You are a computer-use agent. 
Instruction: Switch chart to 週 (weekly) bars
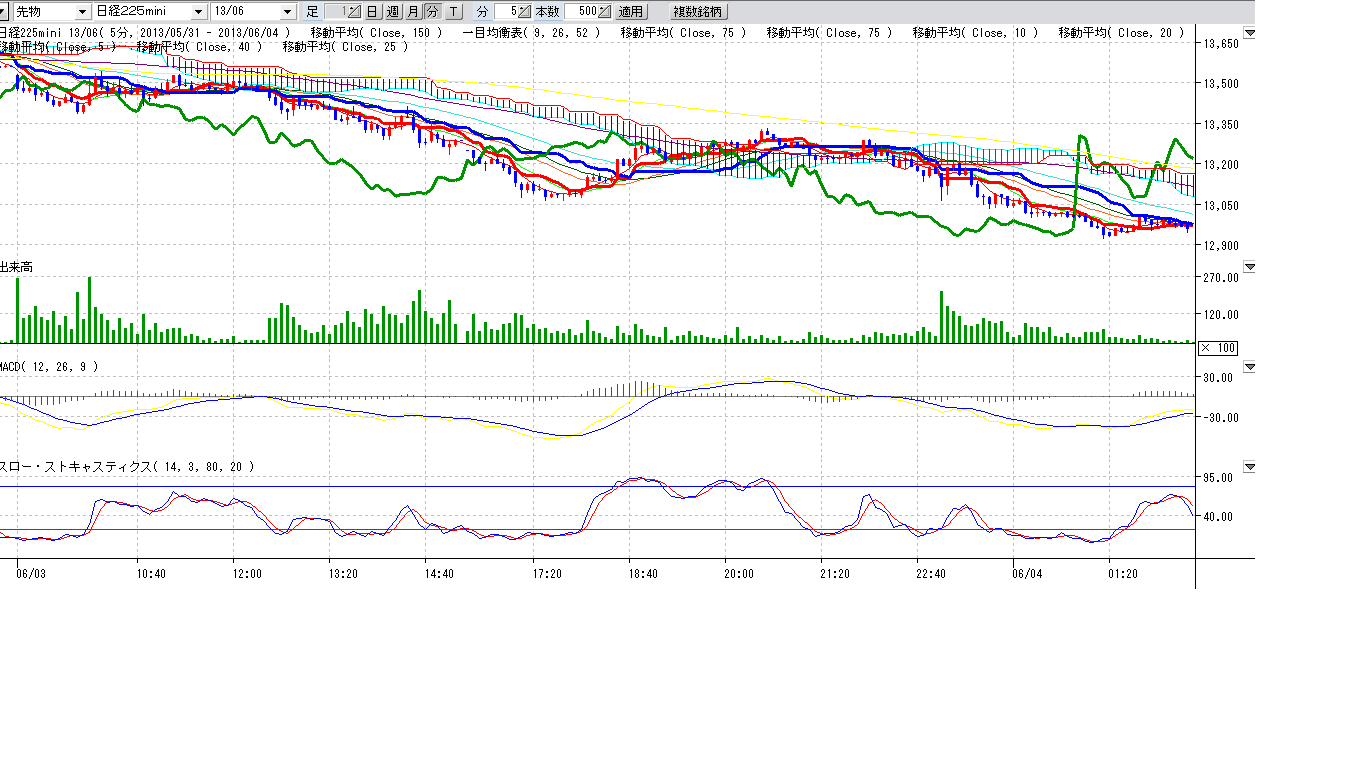(392, 12)
